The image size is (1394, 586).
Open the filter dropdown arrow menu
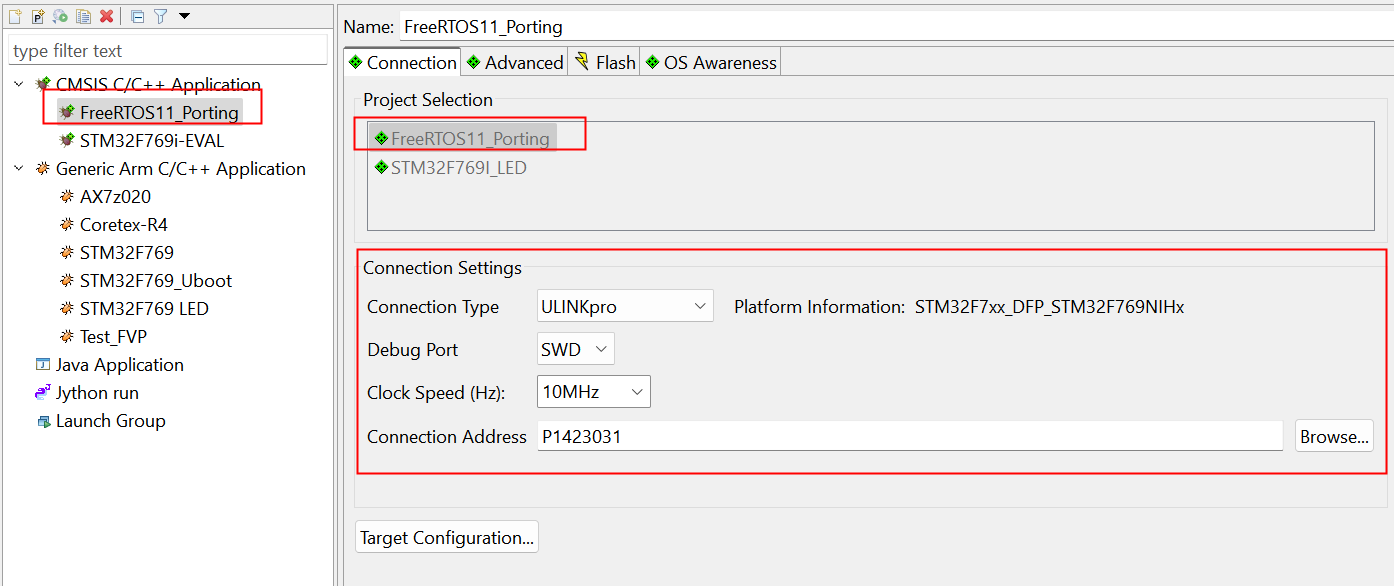tap(184, 16)
